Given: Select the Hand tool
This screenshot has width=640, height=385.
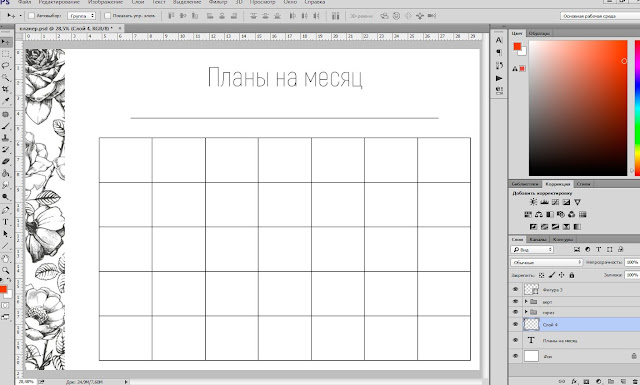Looking at the screenshot, I should (6, 258).
